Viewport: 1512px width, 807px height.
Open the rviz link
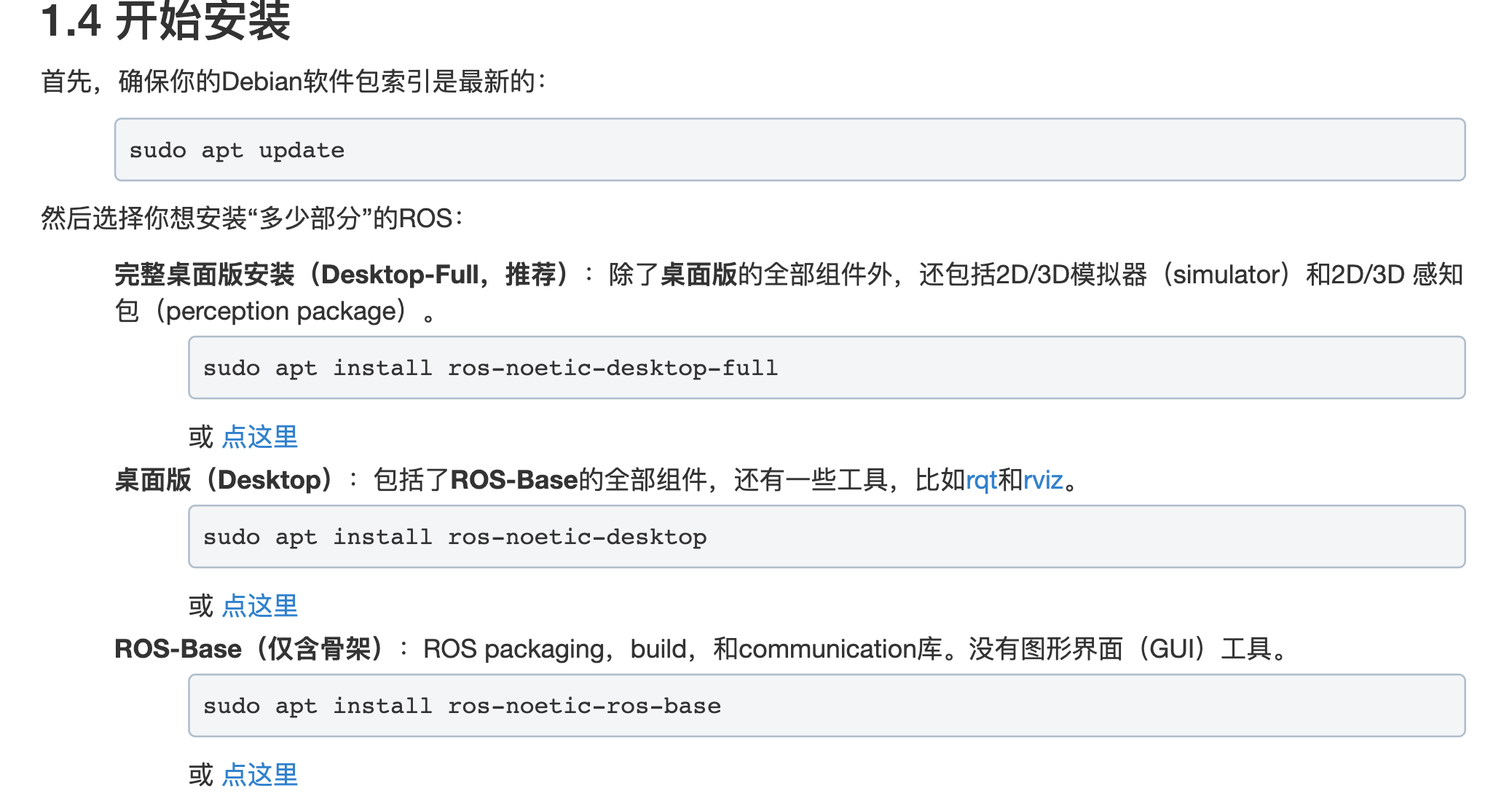pos(1043,481)
